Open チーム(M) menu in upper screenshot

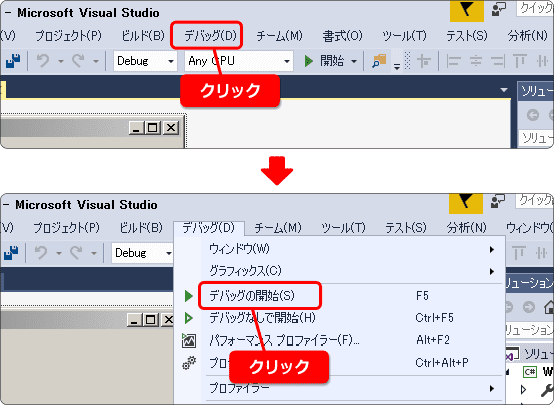(279, 35)
